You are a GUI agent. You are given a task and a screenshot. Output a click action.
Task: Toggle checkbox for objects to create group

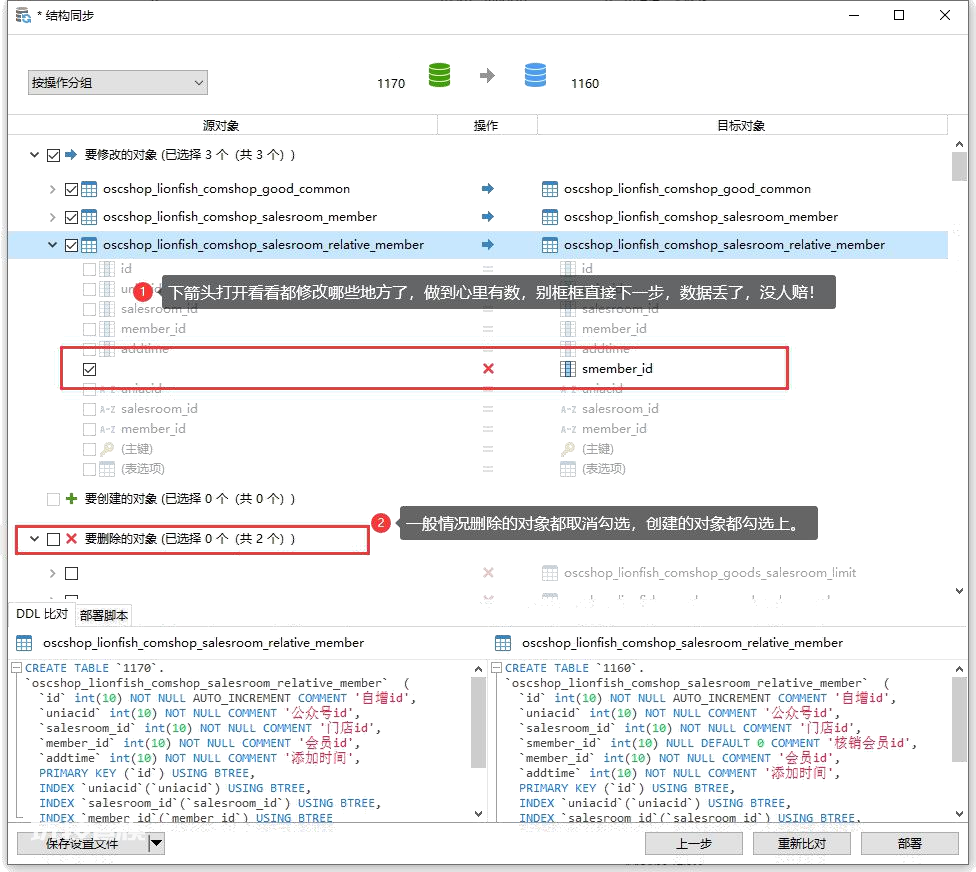(x=54, y=499)
